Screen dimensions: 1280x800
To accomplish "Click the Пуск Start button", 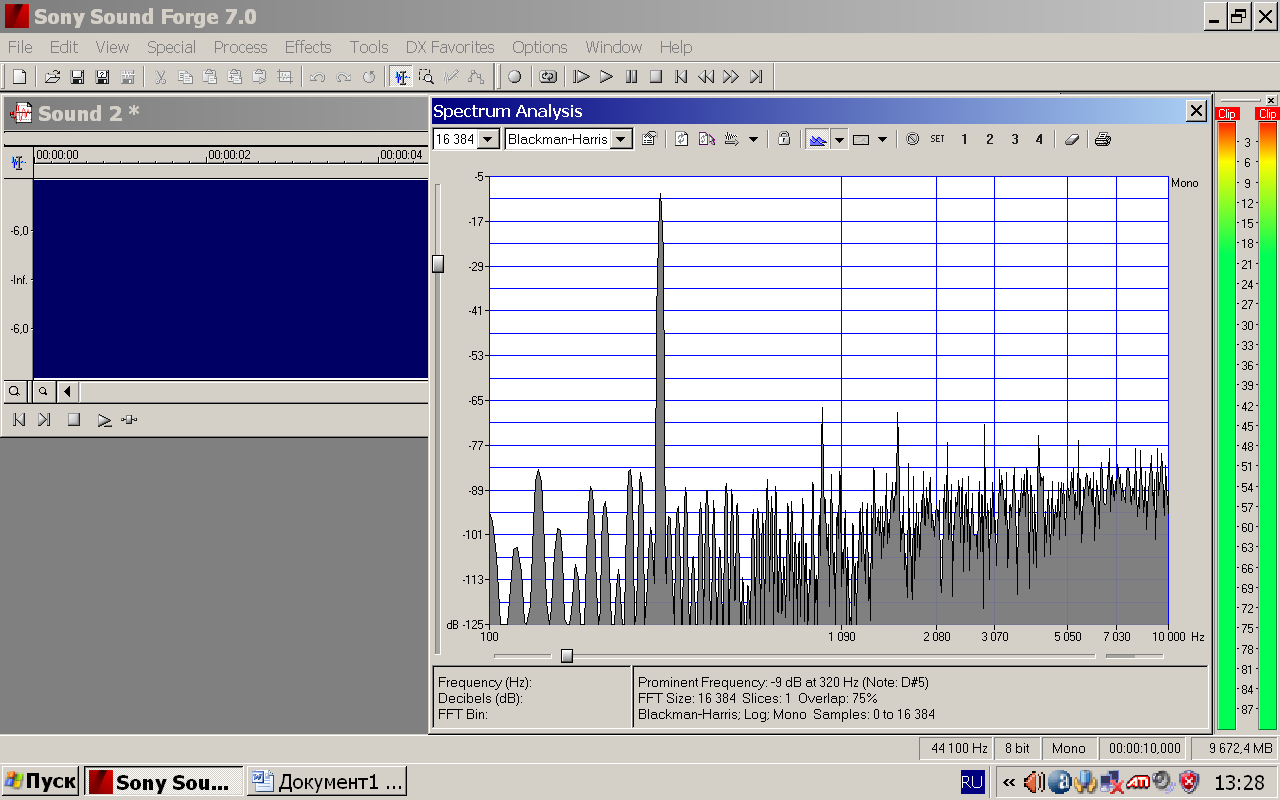I will click(x=40, y=782).
